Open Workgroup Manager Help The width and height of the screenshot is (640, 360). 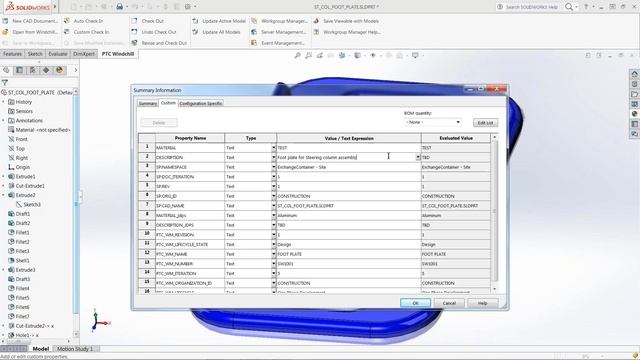(x=347, y=32)
